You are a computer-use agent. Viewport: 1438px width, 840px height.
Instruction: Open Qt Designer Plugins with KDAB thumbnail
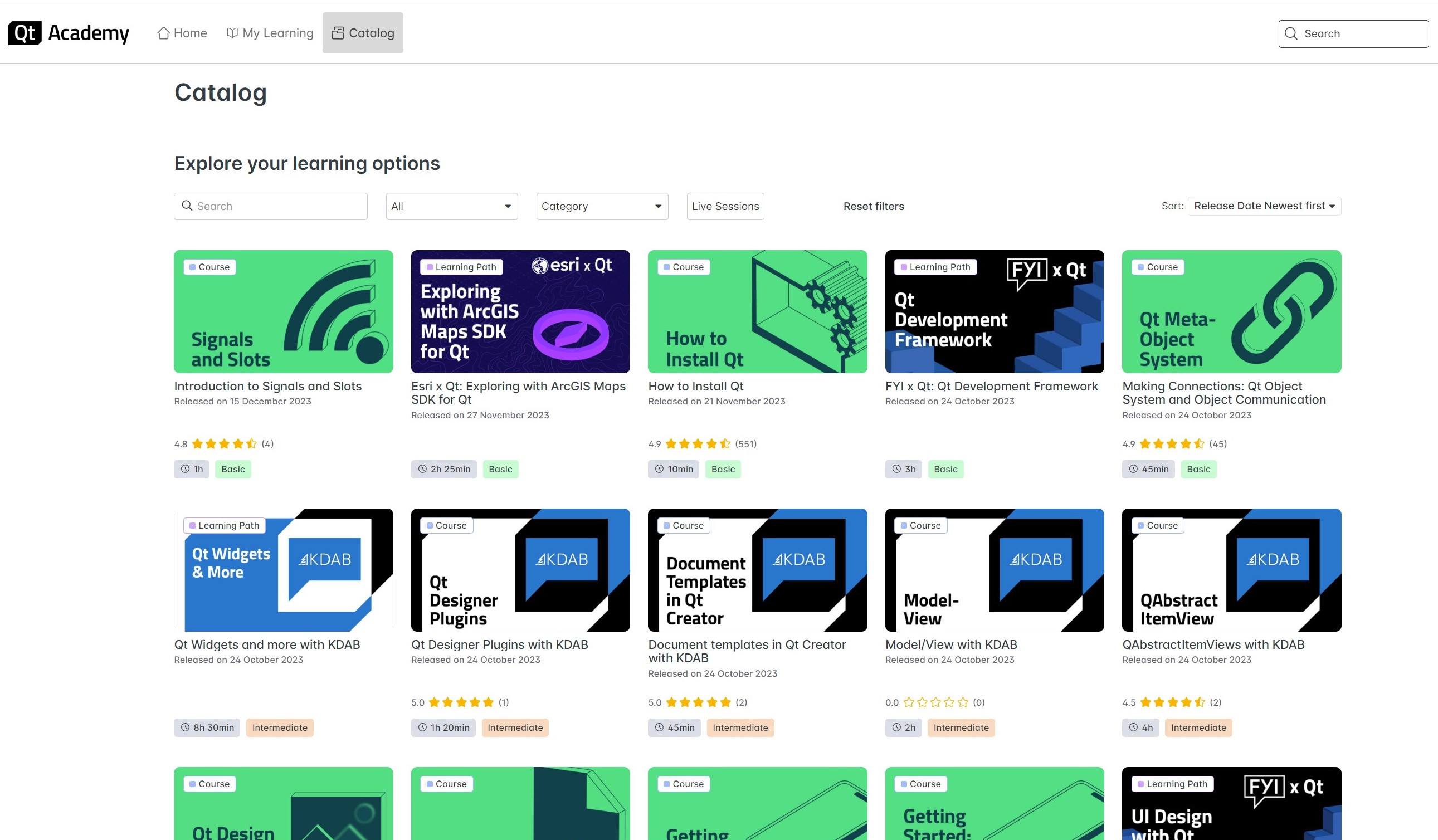520,569
